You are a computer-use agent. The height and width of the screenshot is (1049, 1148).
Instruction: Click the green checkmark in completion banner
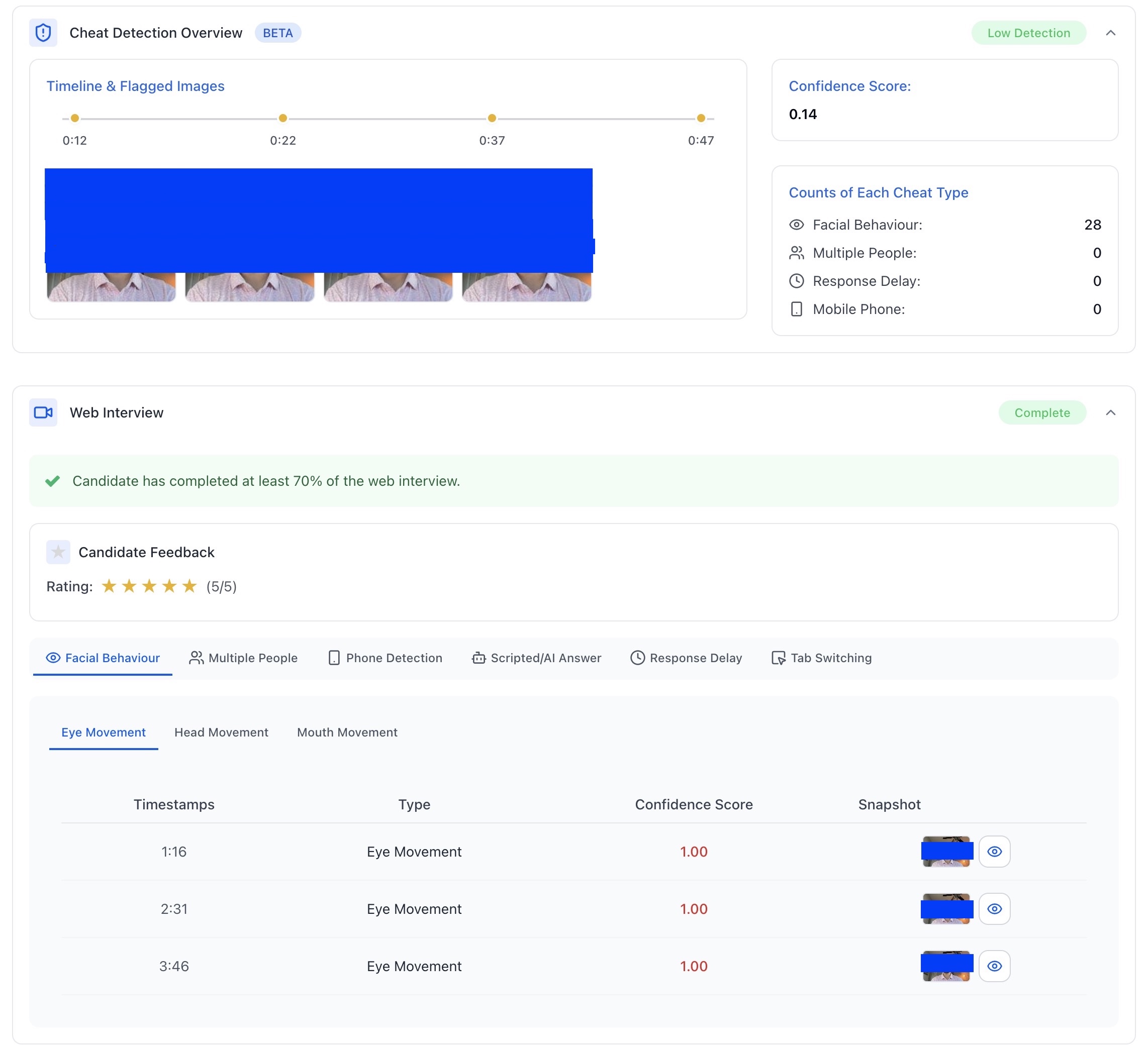tap(53, 481)
